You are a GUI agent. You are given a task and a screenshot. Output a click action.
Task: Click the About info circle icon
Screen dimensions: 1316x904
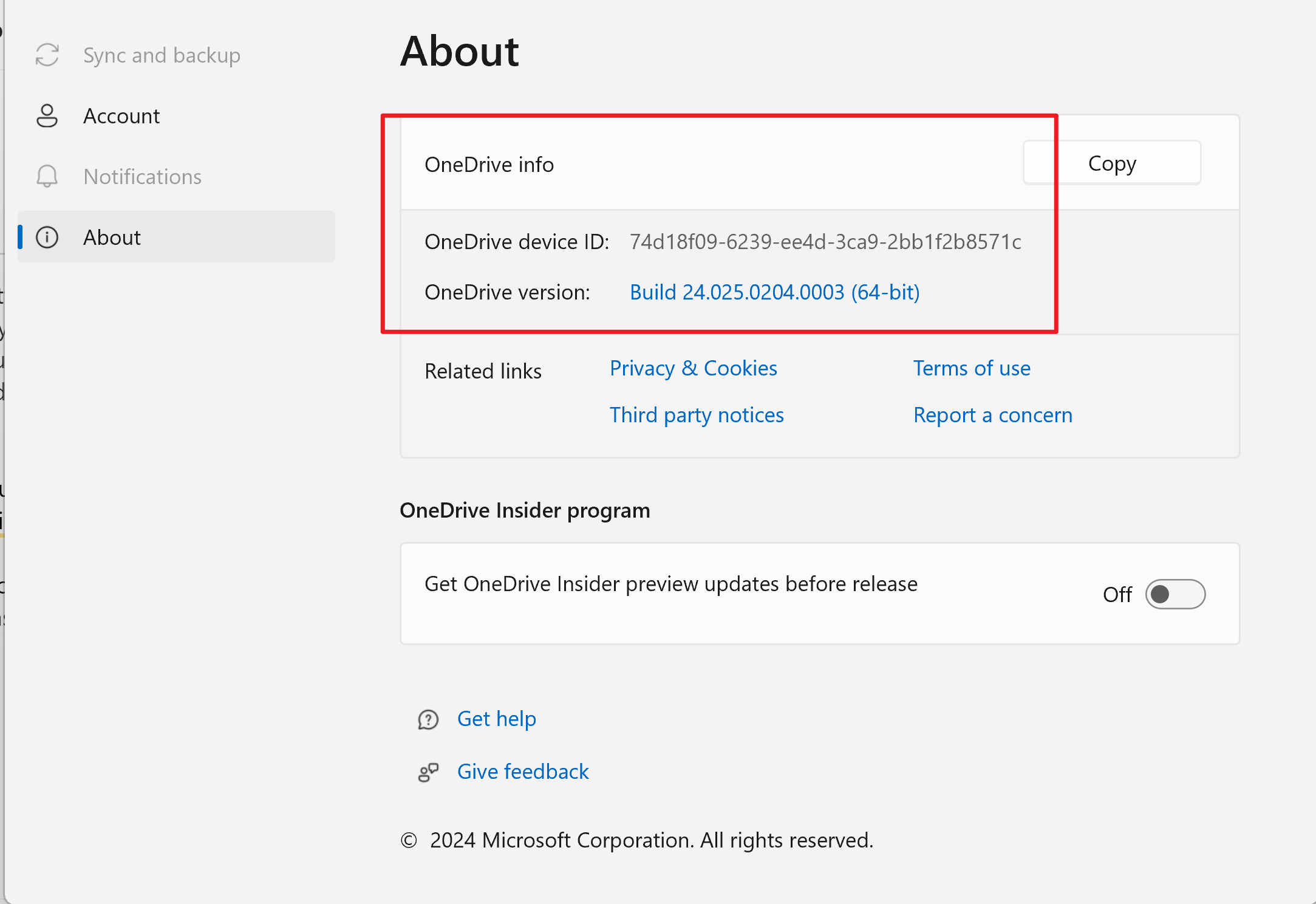[x=47, y=237]
